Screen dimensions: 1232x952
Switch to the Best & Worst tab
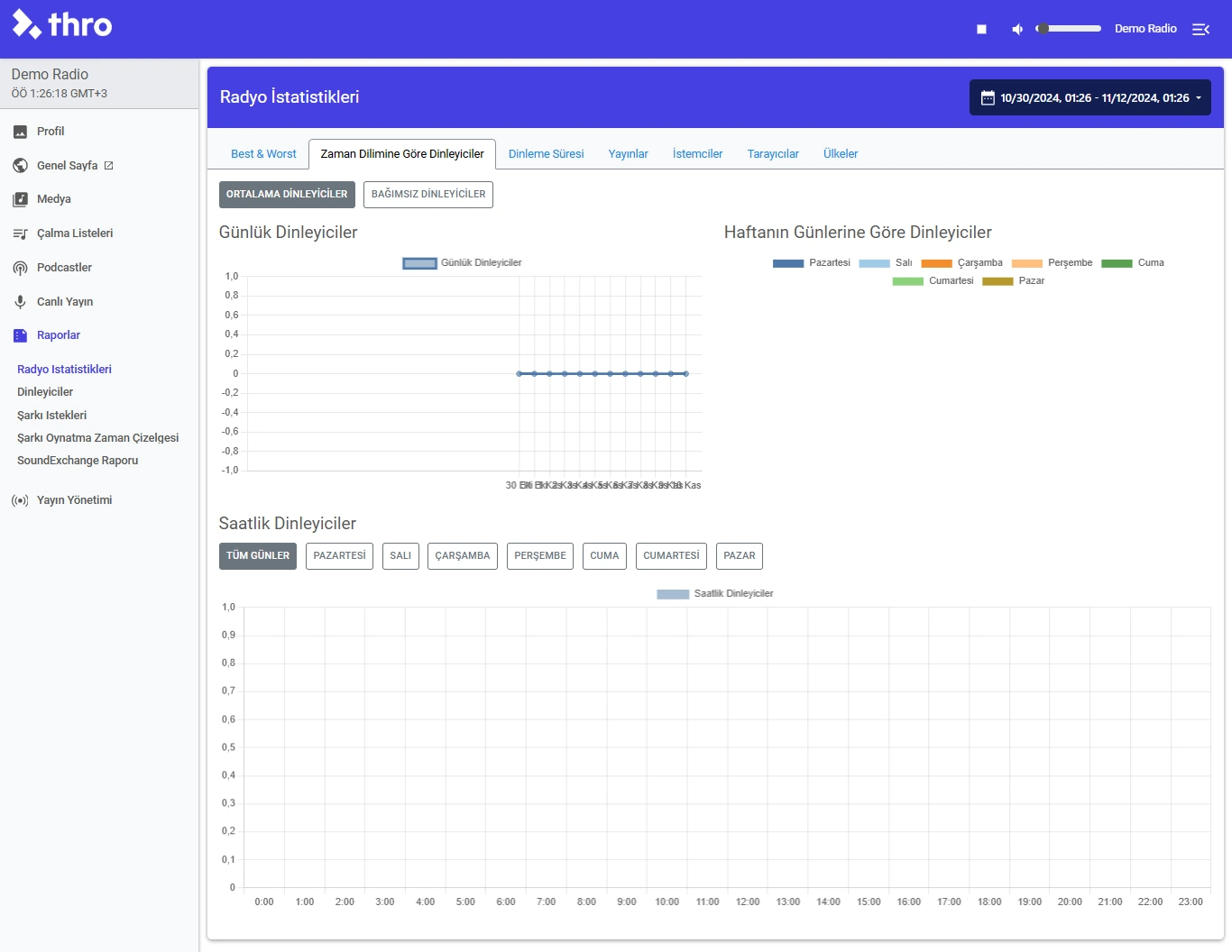(x=263, y=154)
